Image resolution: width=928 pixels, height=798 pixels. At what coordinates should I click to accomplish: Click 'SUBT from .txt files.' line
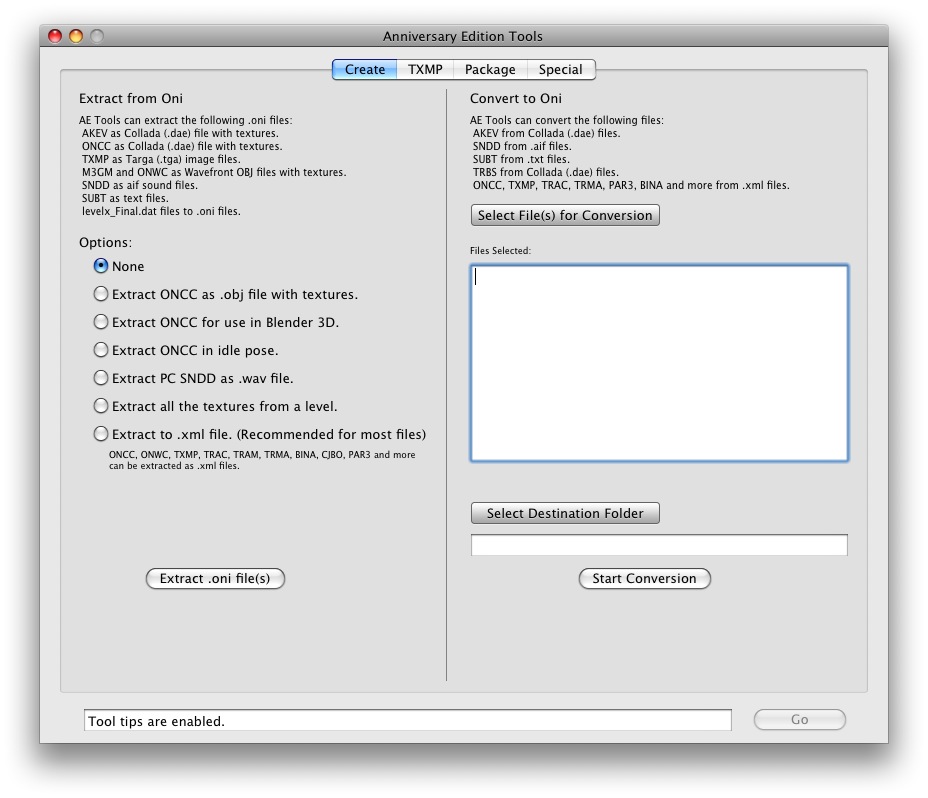pos(521,159)
